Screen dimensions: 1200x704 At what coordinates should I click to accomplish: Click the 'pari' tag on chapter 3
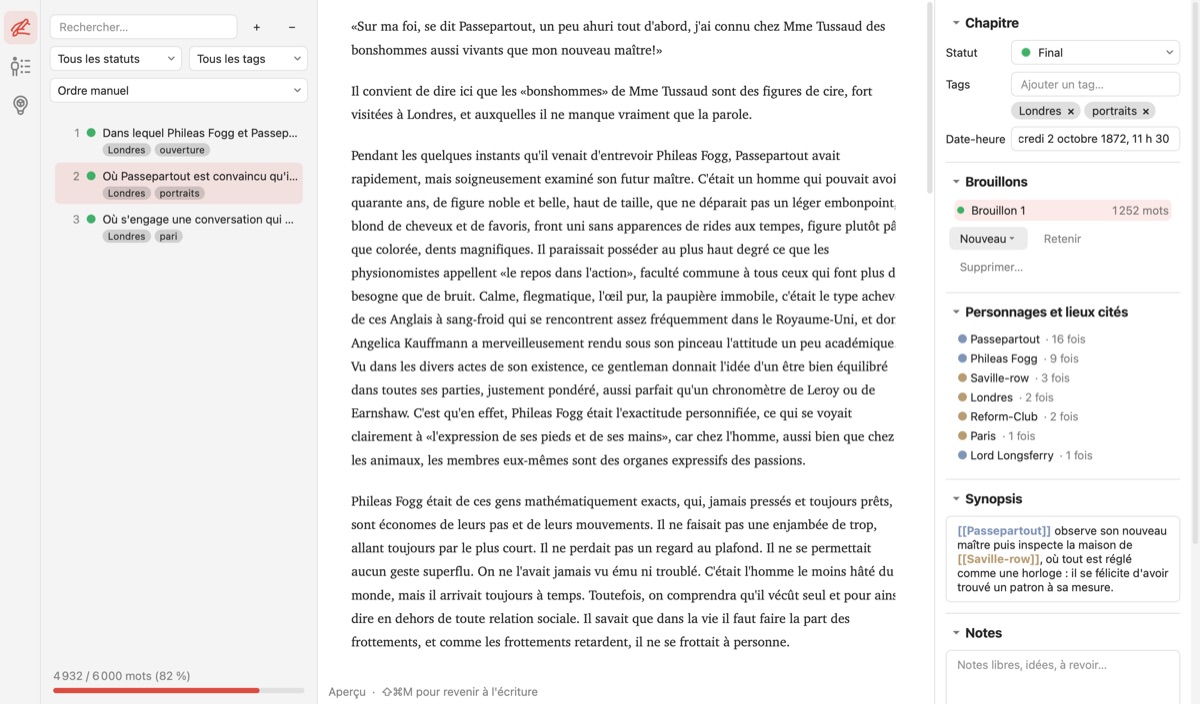coord(170,237)
